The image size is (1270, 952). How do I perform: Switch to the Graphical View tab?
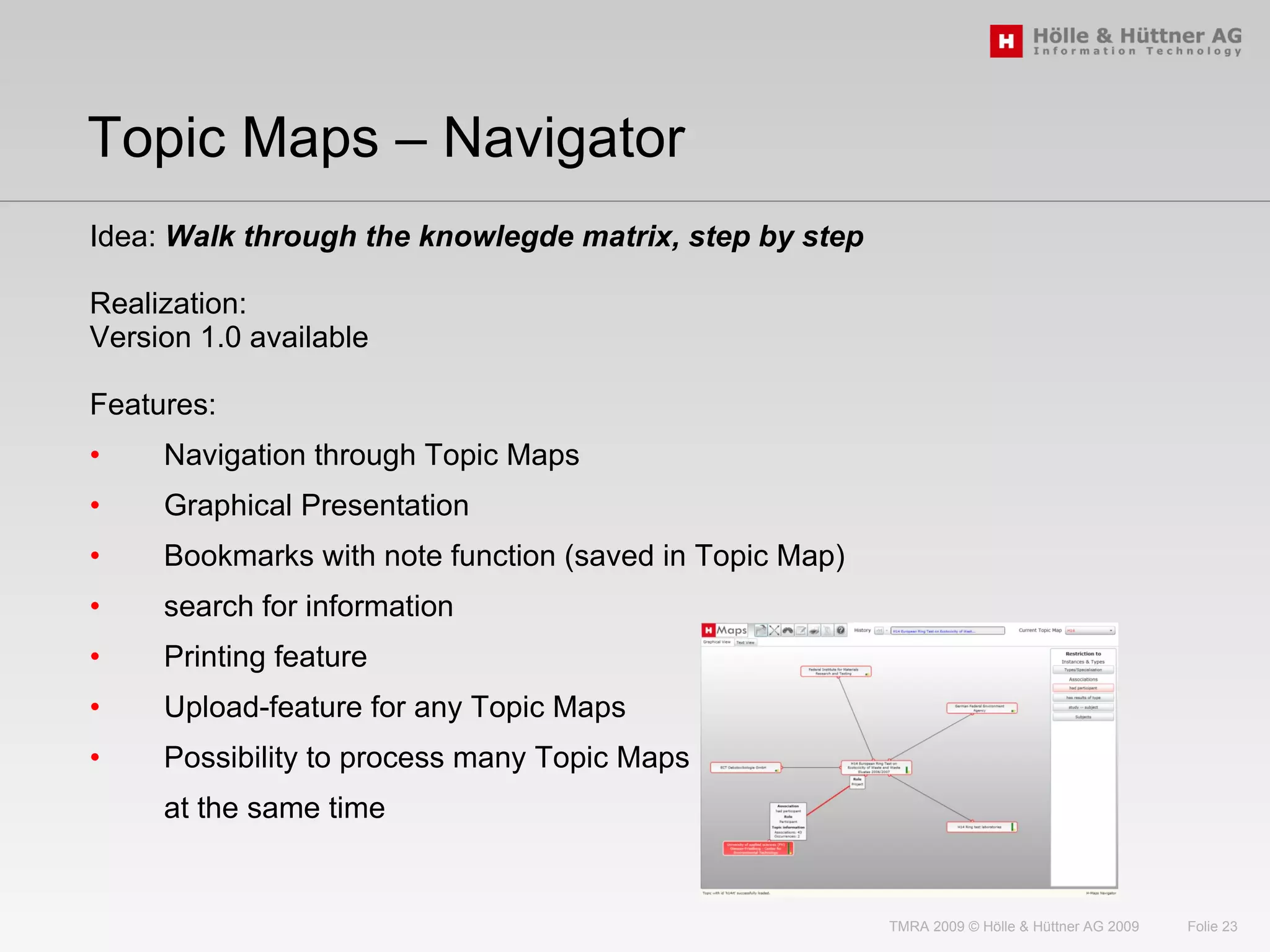coord(717,642)
